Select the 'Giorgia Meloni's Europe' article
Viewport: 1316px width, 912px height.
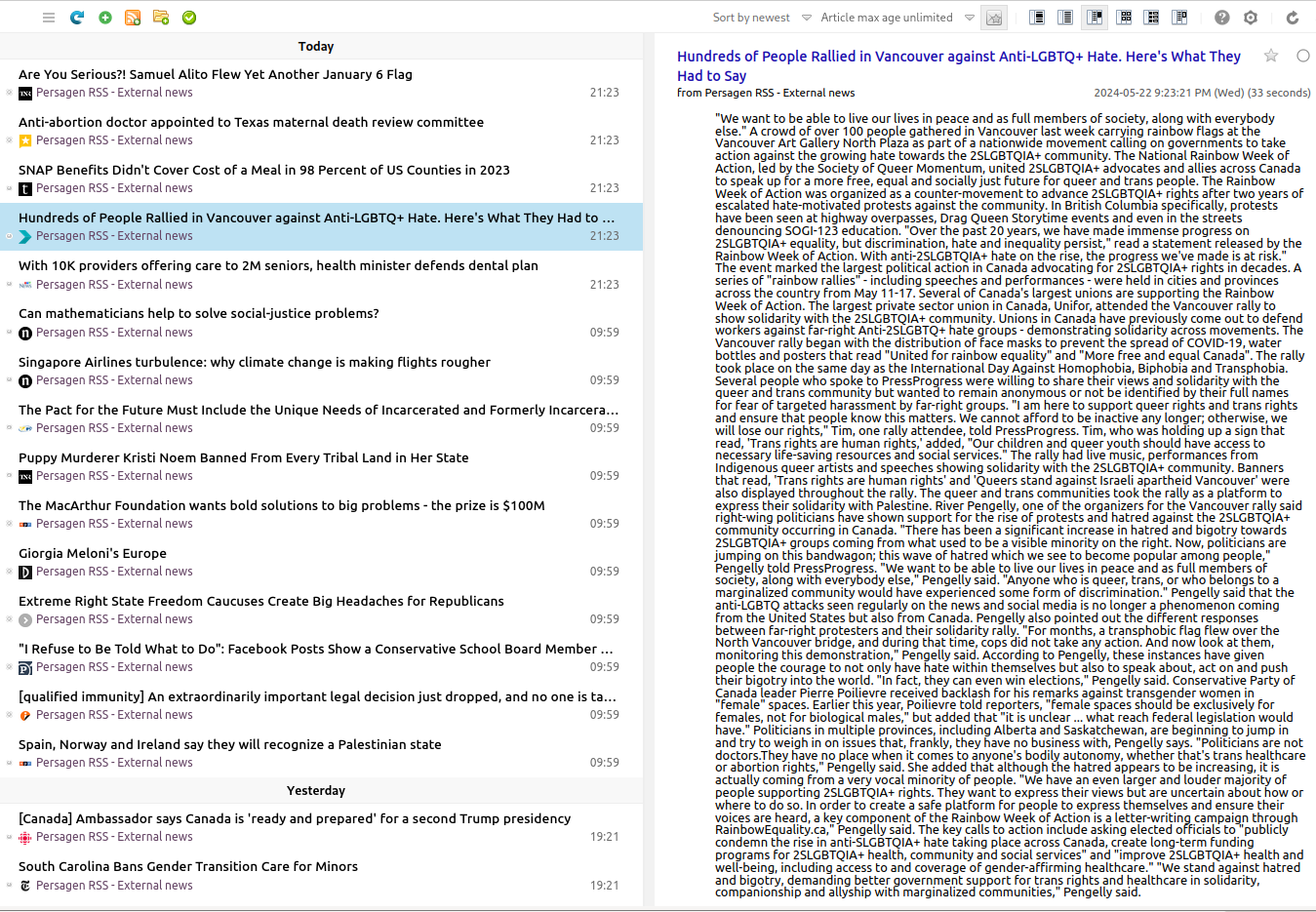pyautogui.click(x=93, y=553)
